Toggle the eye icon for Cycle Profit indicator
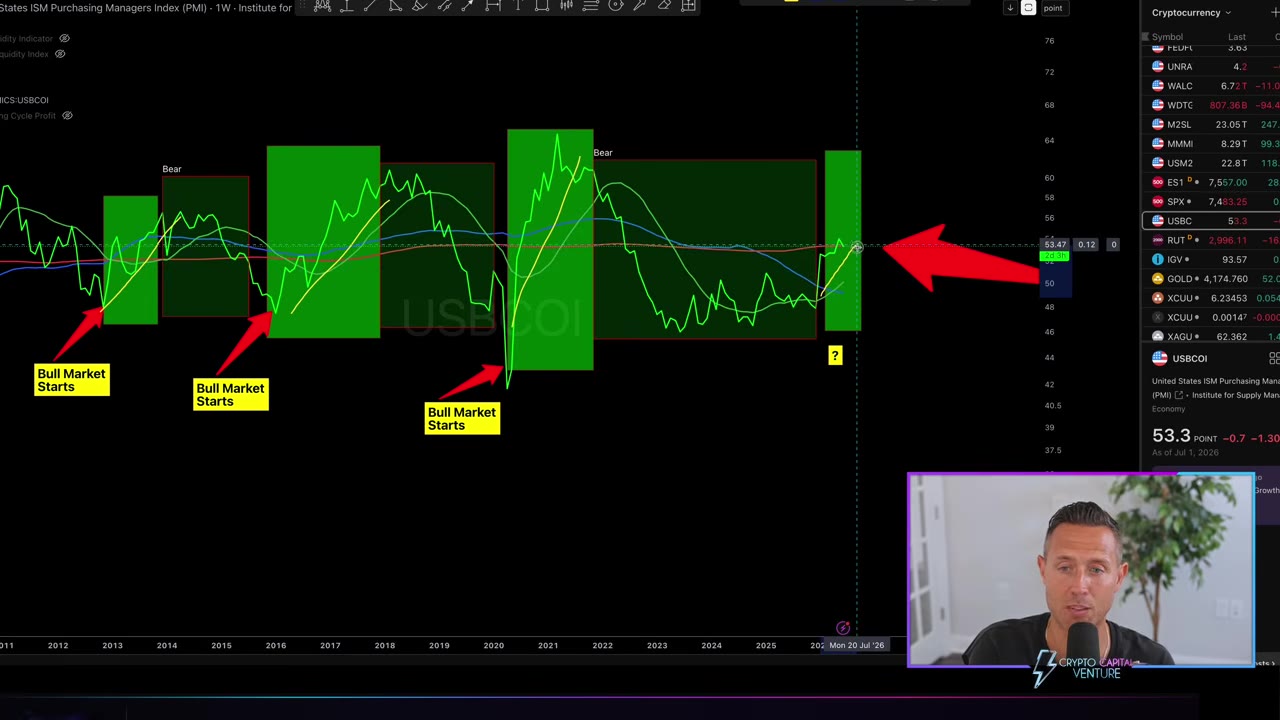Viewport: 1280px width, 720px height. [x=67, y=116]
